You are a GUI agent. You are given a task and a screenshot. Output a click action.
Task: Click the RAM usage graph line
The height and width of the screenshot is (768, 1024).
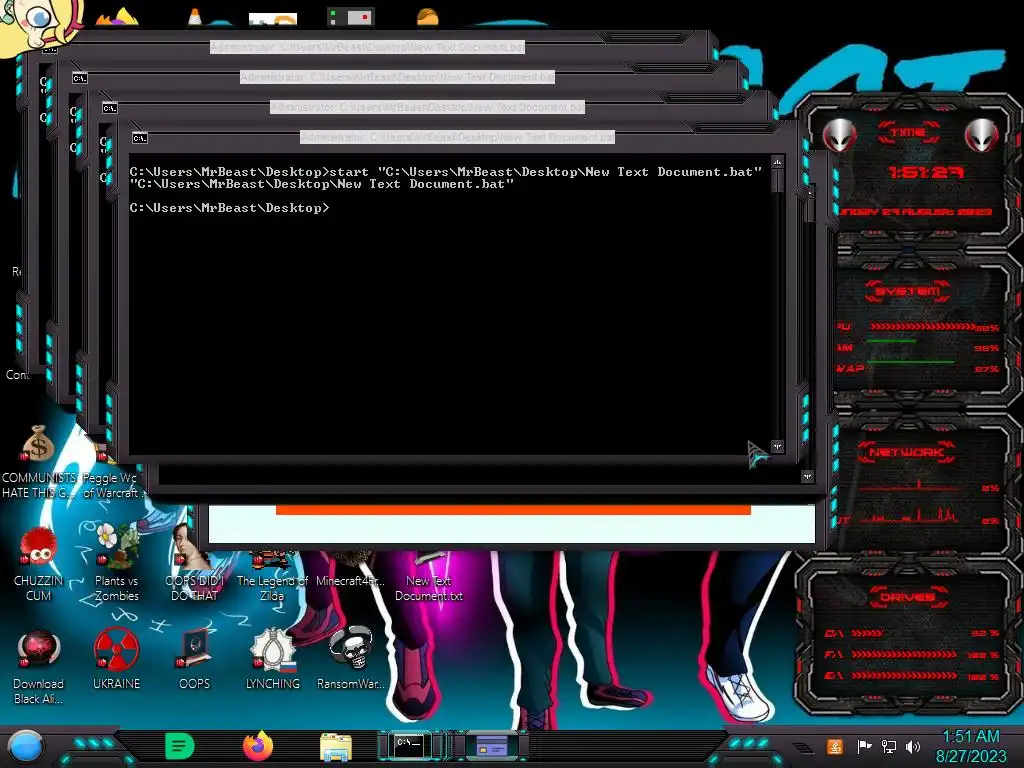point(891,341)
